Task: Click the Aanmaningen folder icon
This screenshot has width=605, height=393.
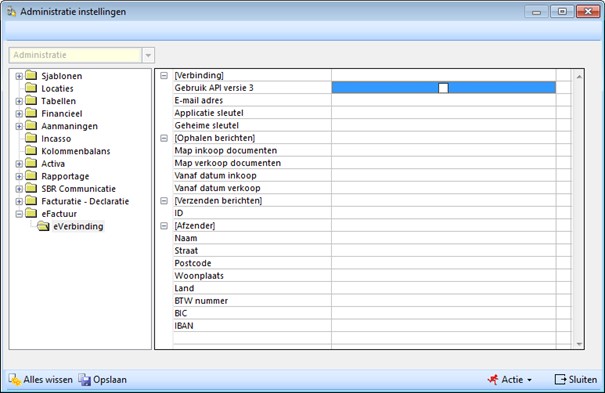Action: tap(31, 125)
